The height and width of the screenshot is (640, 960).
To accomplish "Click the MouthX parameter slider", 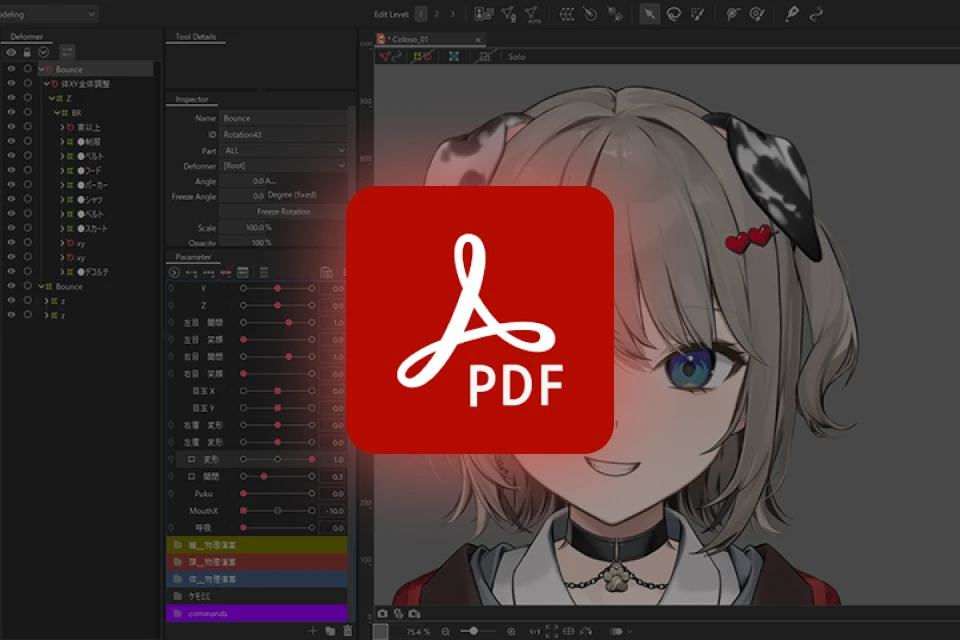I will point(277,510).
